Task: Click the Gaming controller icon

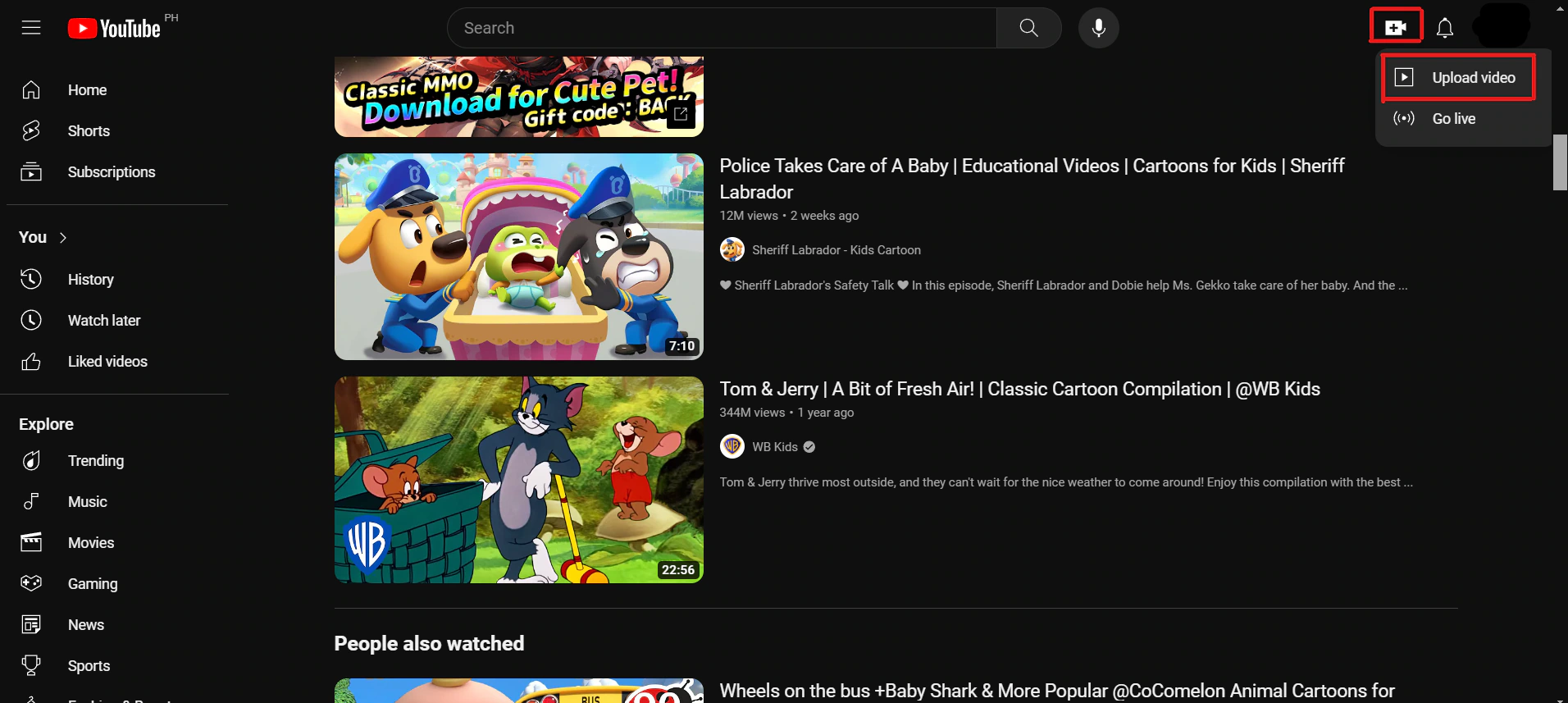Action: 31,583
